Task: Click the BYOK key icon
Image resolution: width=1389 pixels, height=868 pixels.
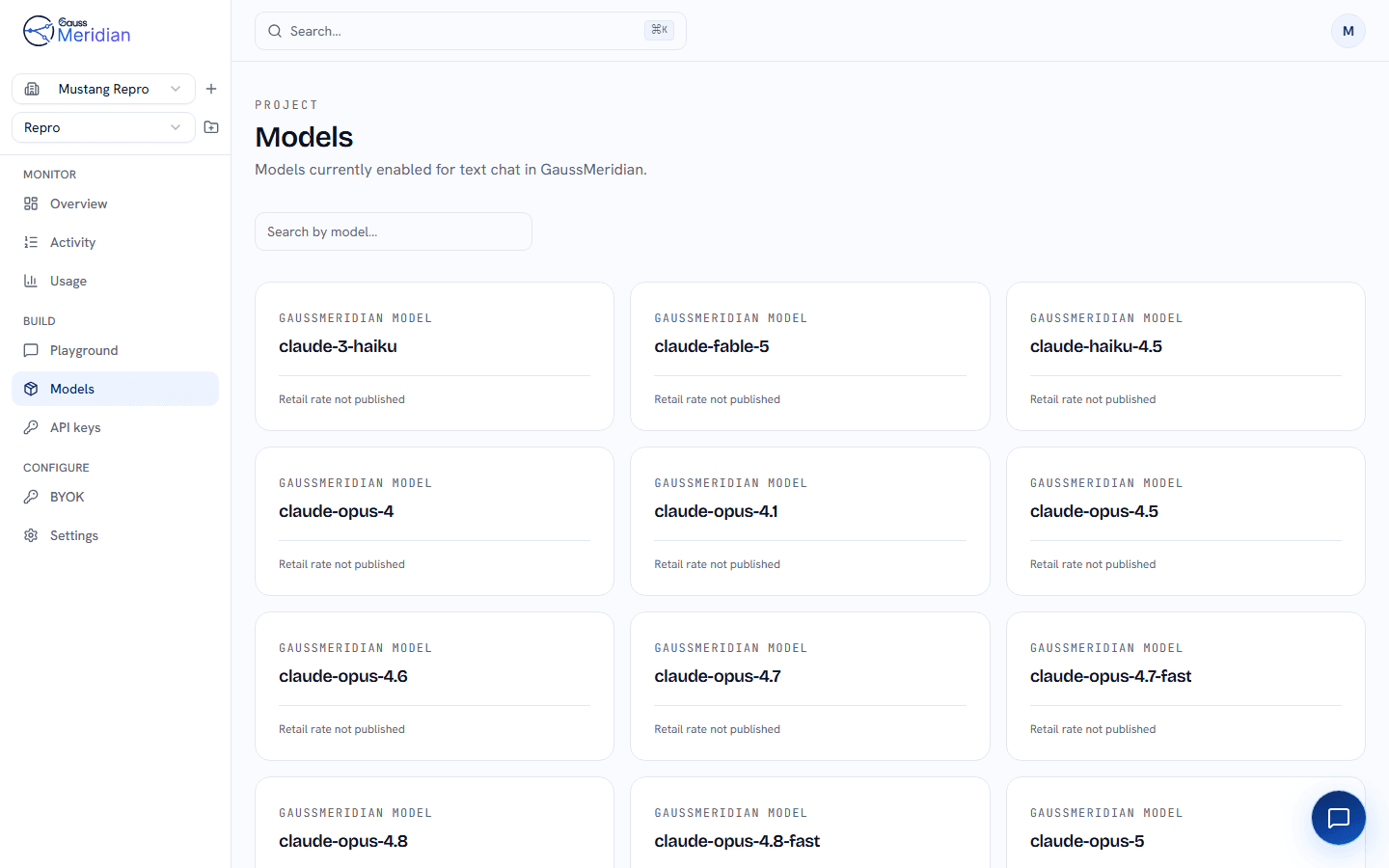Action: [31, 497]
